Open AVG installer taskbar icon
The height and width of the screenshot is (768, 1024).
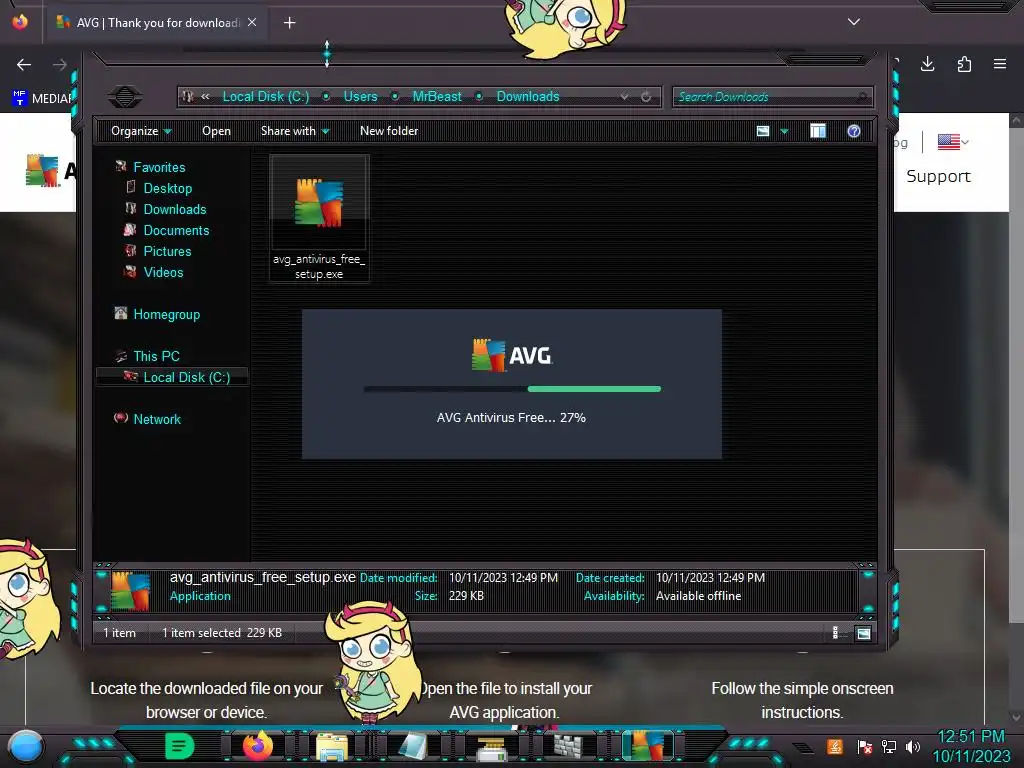pyautogui.click(x=647, y=746)
